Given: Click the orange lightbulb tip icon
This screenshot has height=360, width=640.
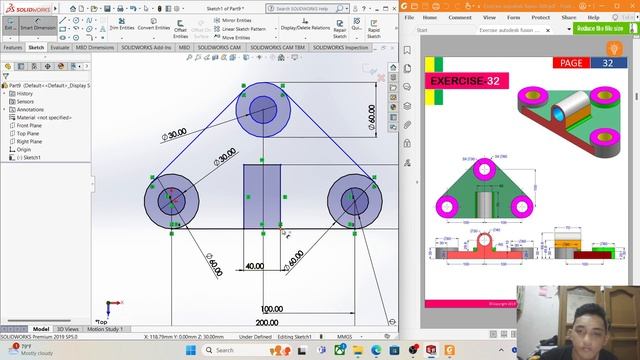Looking at the screenshot, I should tap(614, 49).
